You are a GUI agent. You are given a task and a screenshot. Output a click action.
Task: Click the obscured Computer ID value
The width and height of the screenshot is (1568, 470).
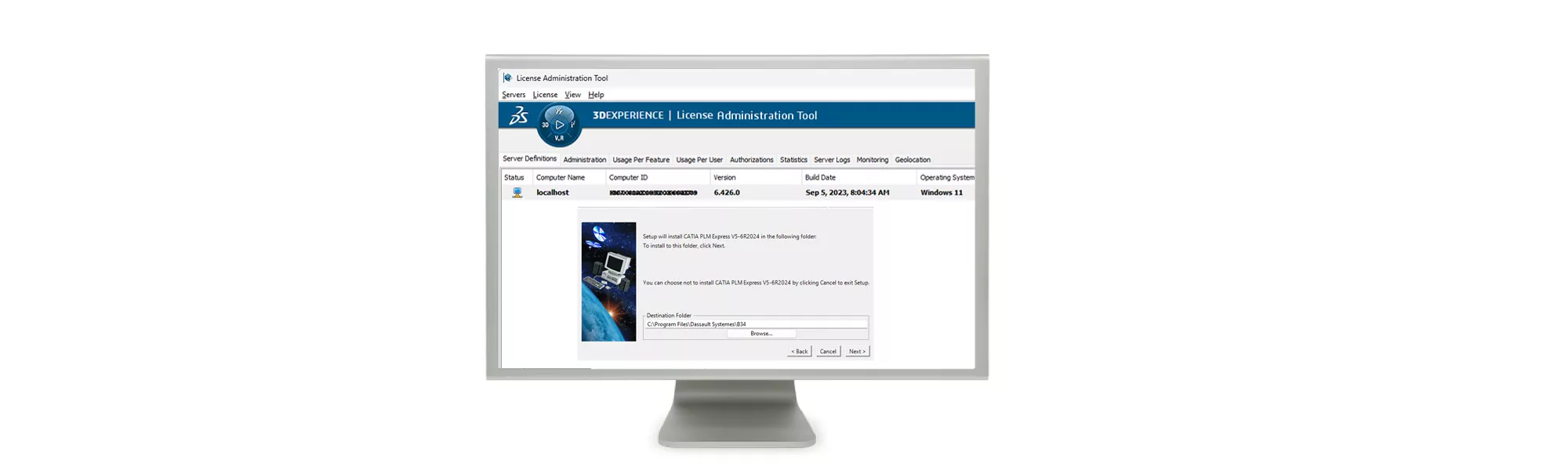(653, 193)
